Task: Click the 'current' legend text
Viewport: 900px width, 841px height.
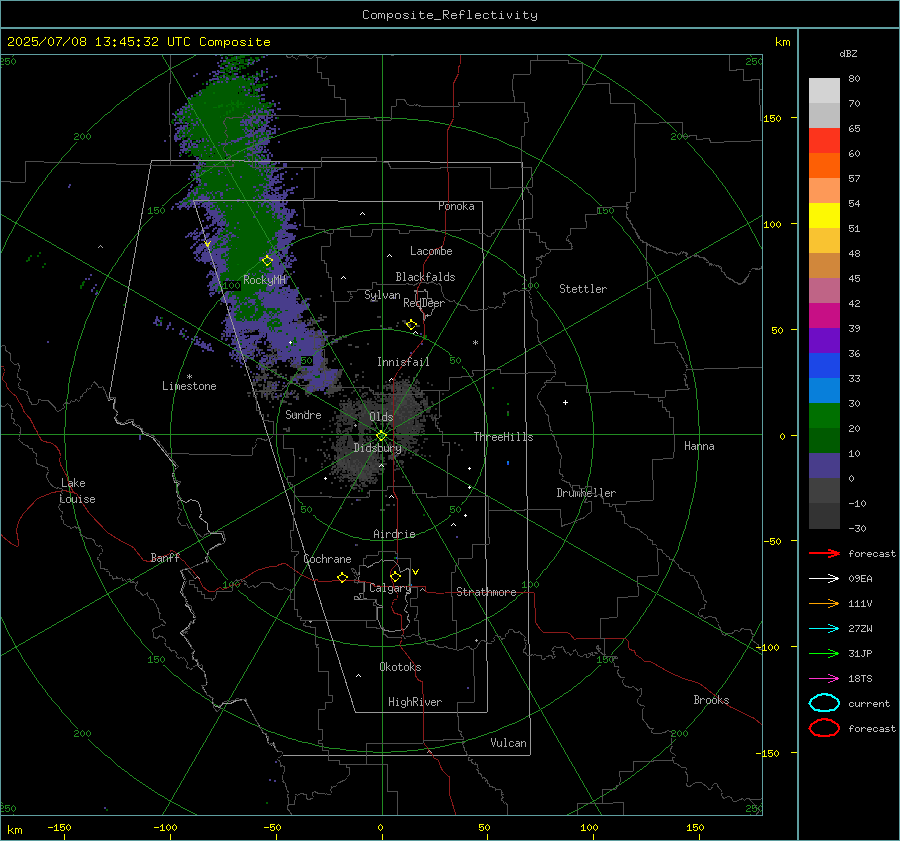Action: coord(869,704)
